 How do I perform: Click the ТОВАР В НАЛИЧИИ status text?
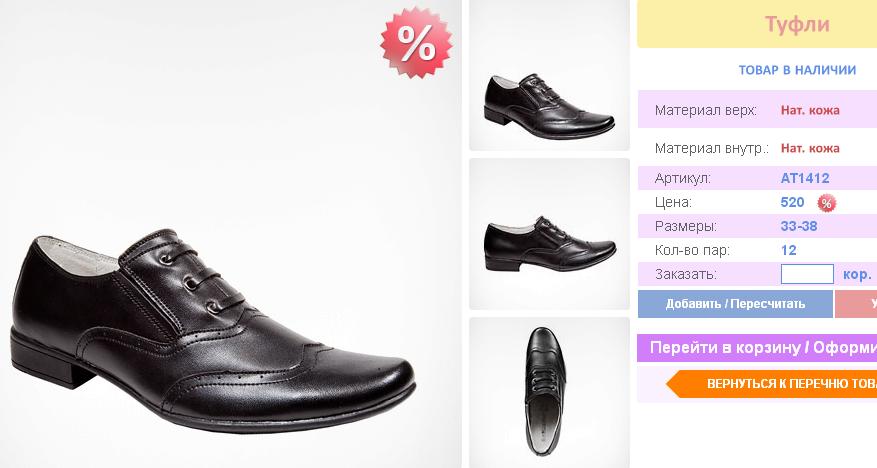[x=797, y=70]
